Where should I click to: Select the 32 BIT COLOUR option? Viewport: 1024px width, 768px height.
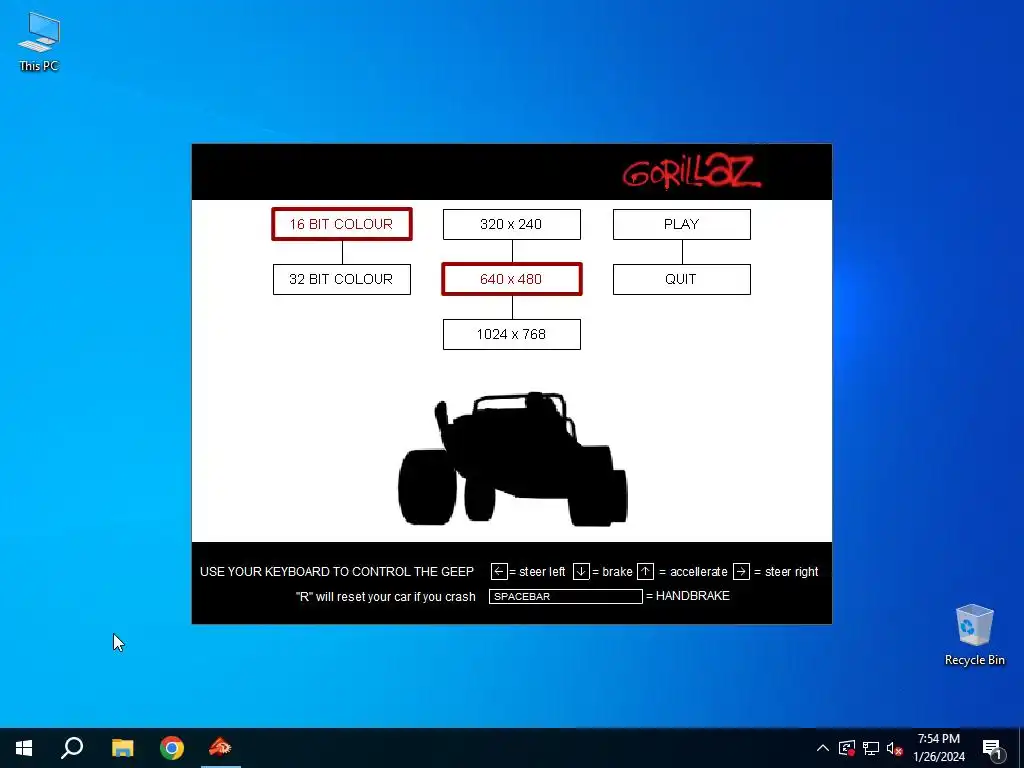342,280
